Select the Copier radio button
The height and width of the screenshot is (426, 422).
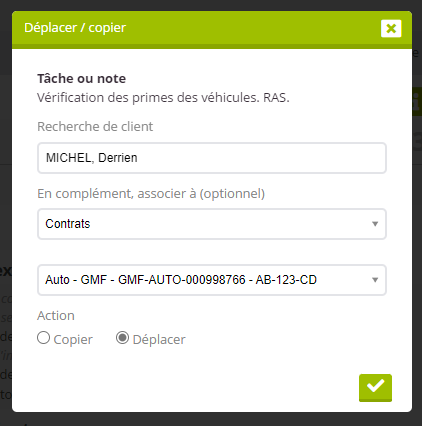(43, 338)
